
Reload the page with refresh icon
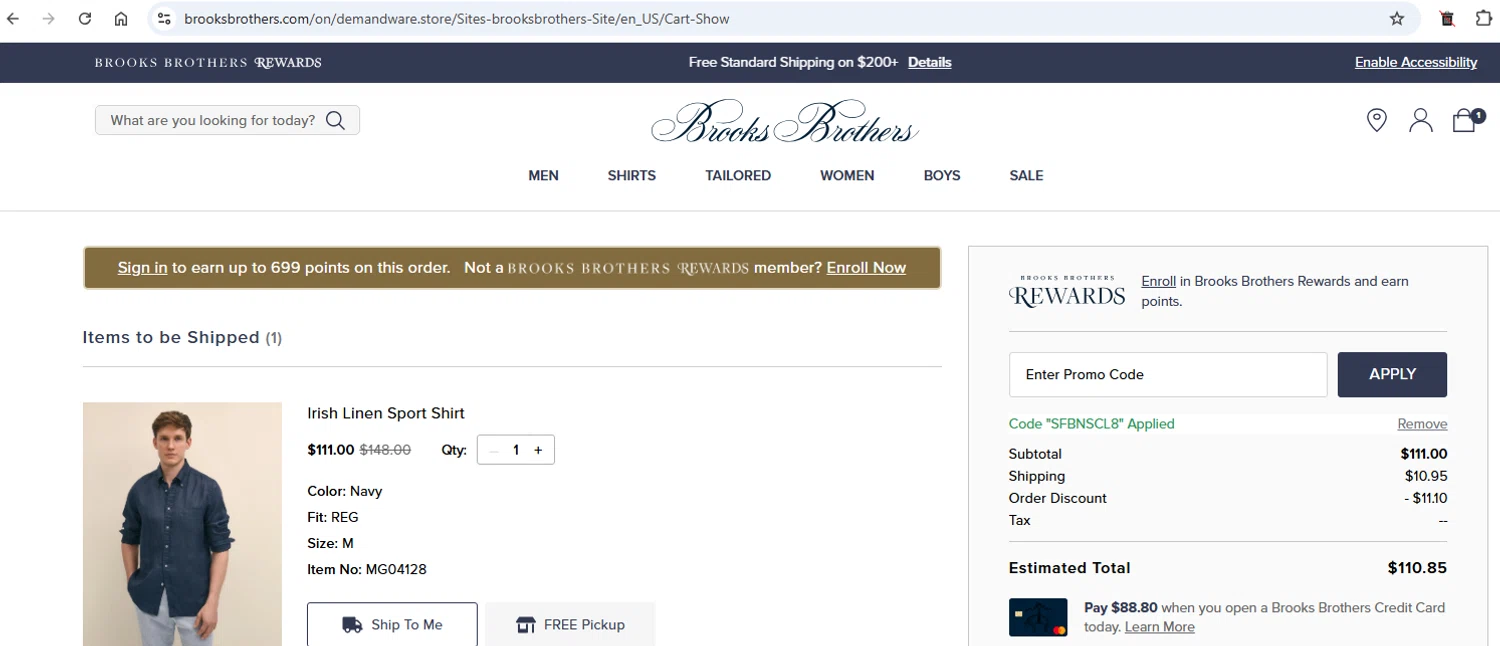[x=85, y=19]
